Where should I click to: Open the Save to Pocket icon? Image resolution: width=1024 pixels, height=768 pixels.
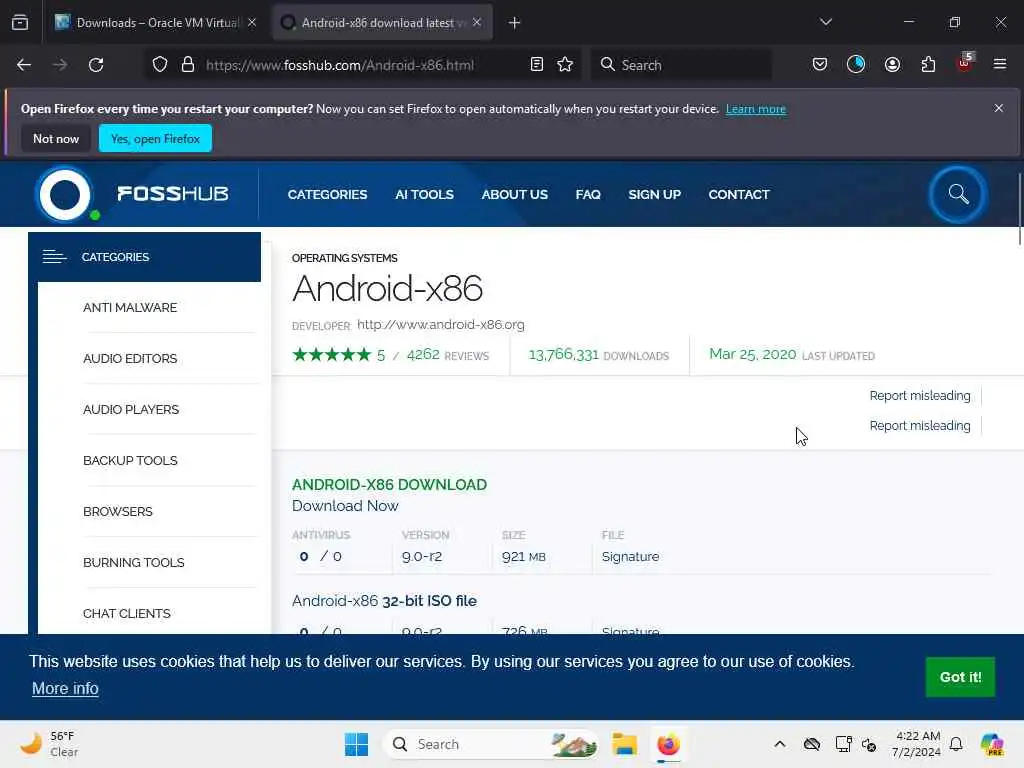[820, 65]
